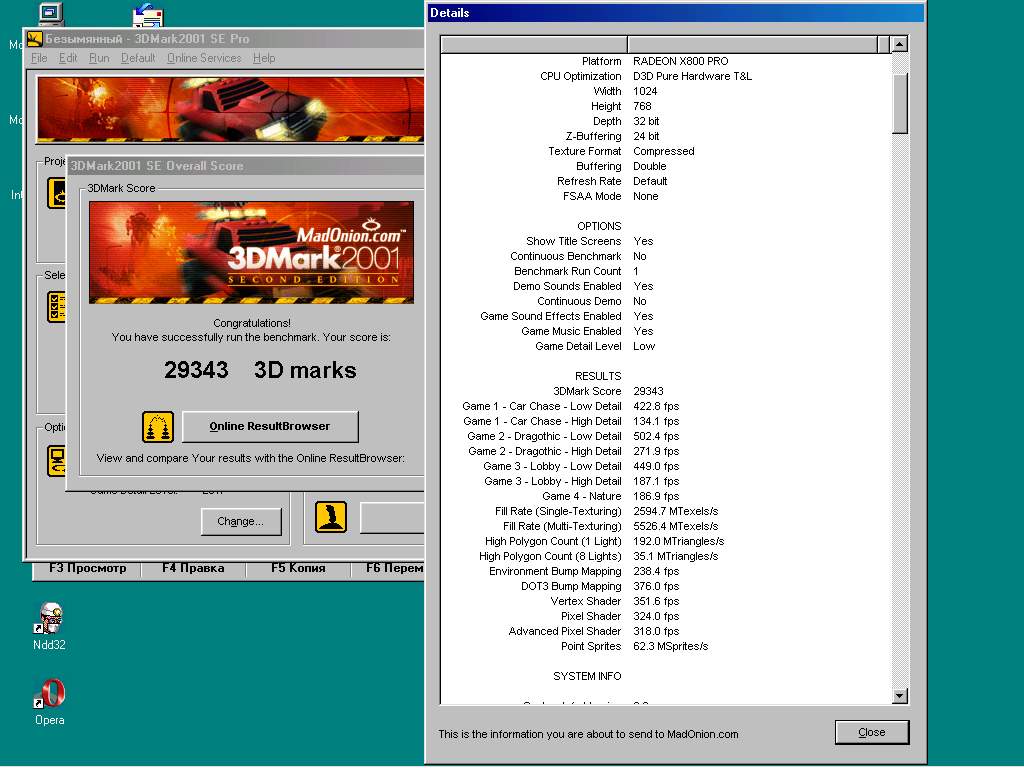Open the Default menu

(x=138, y=58)
